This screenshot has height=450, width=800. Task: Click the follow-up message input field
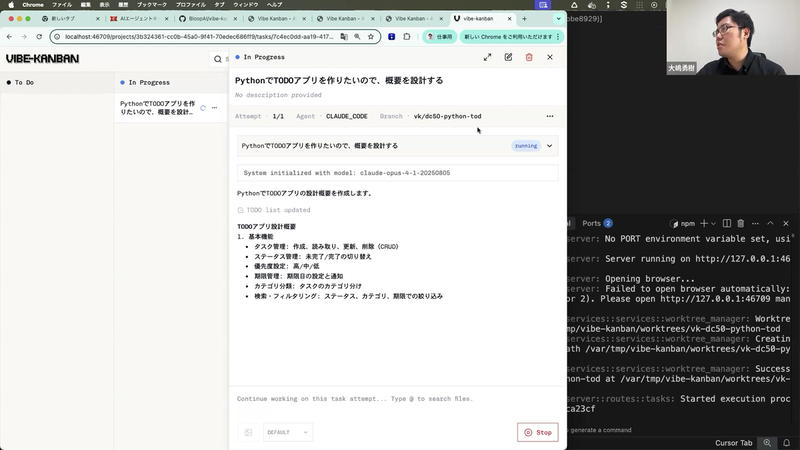[x=398, y=399]
